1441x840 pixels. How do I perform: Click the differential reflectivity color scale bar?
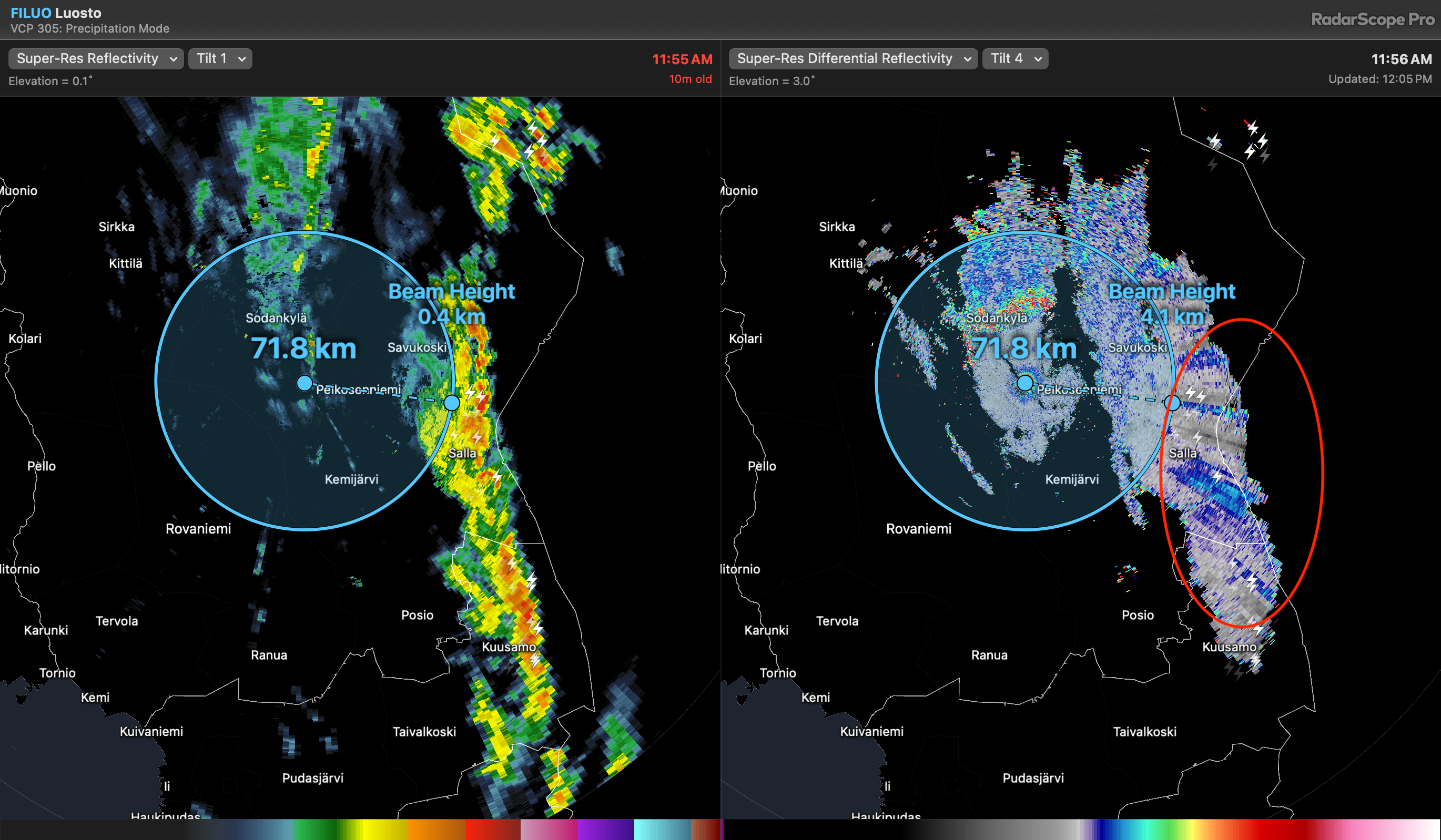click(x=1081, y=829)
